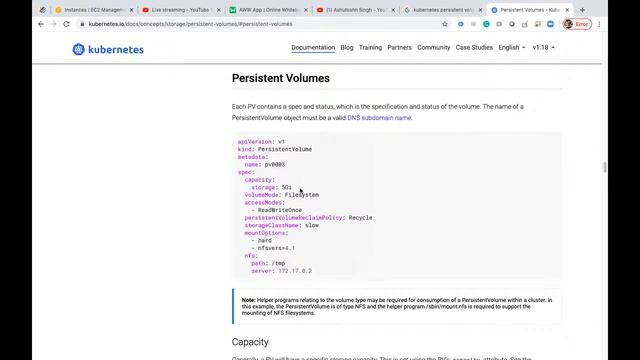640x360 pixels.
Task: Open the Case Studies nav link
Action: (x=474, y=47)
